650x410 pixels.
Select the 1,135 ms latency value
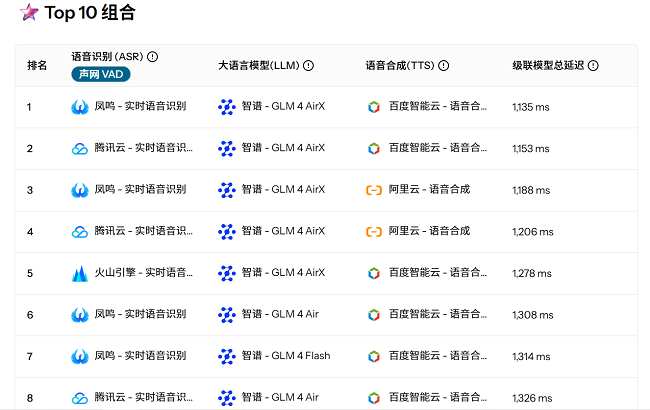(531, 107)
